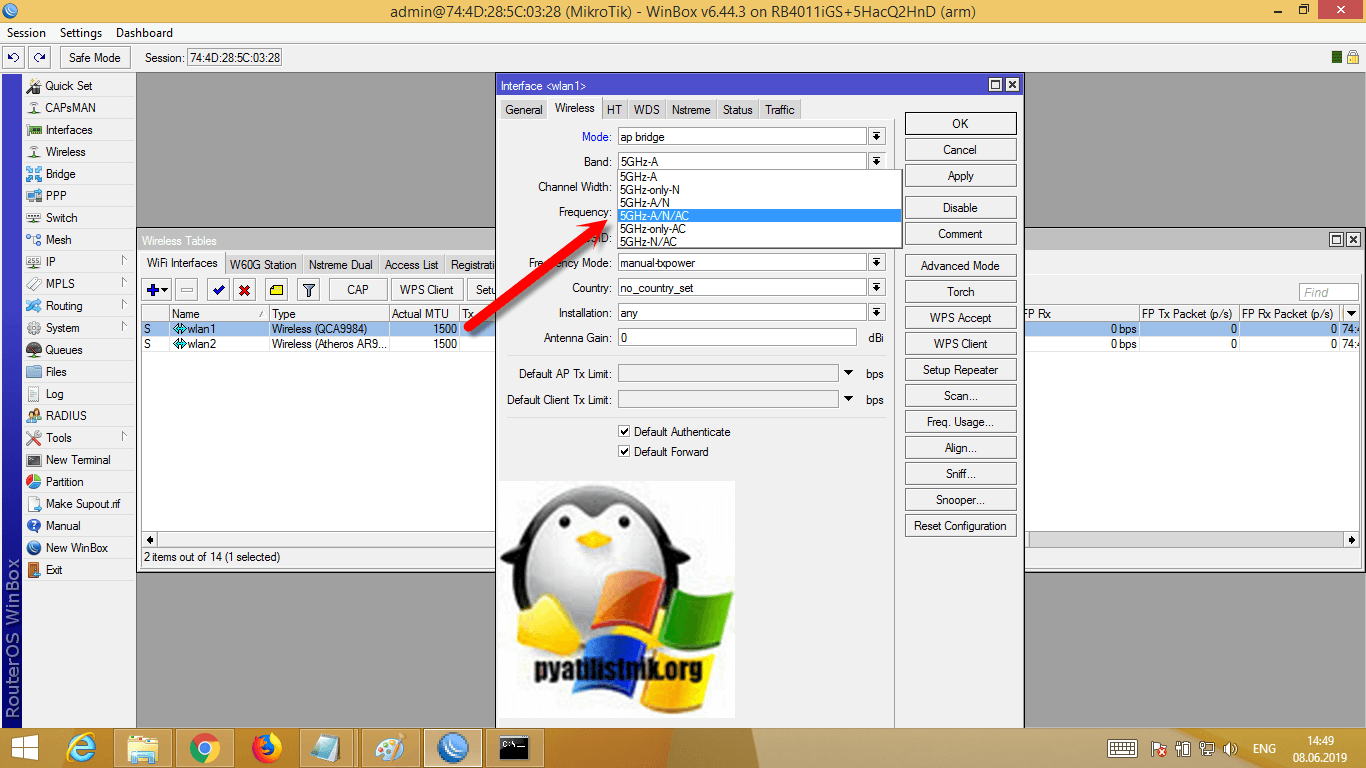Viewport: 1366px width, 768px height.
Task: Open the Country dropdown list
Action: pyautogui.click(x=876, y=288)
